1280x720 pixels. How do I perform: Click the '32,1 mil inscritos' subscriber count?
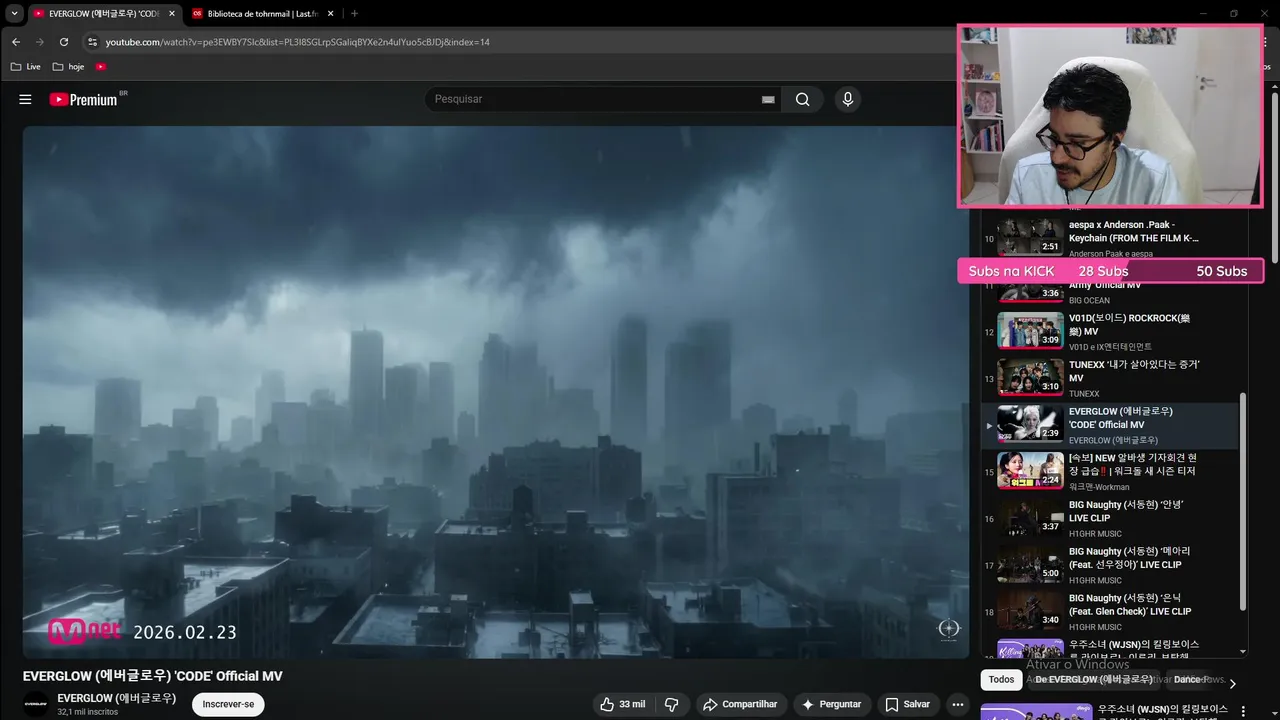pyautogui.click(x=88, y=712)
